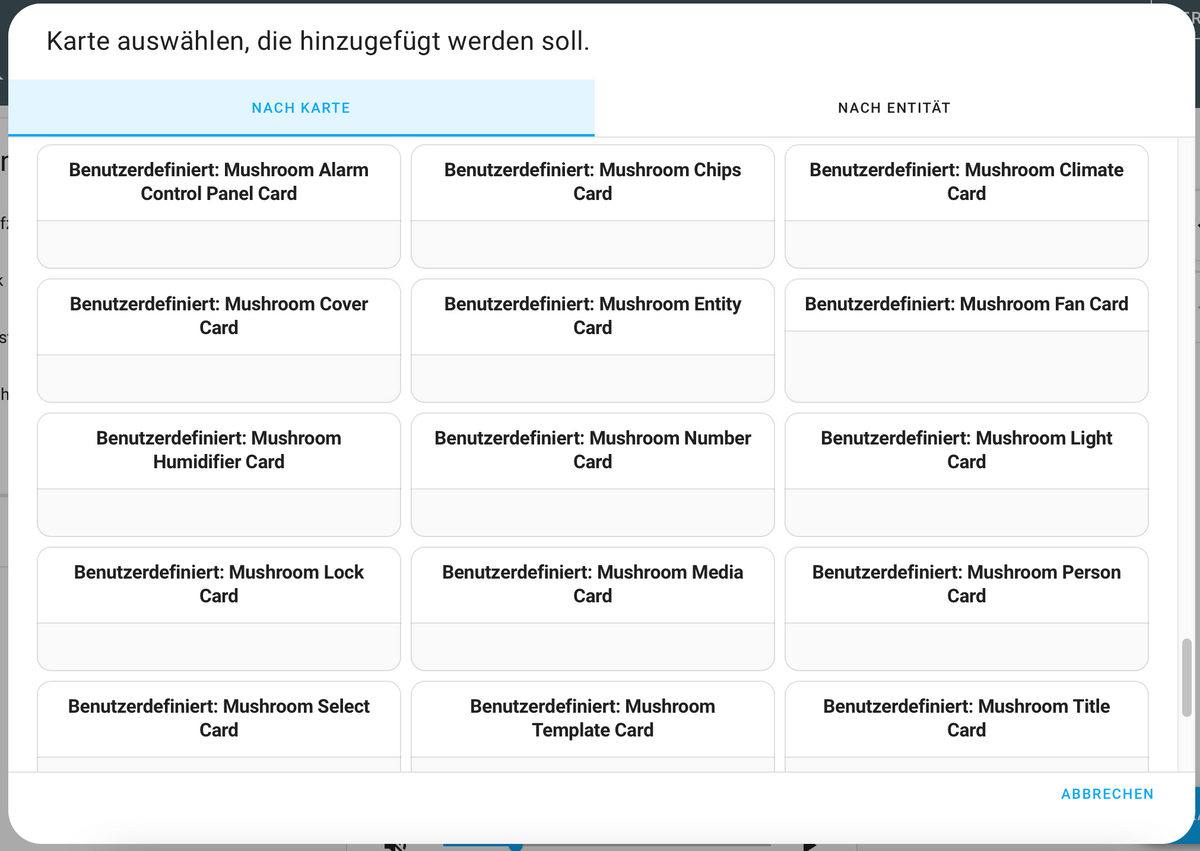Select the Mushroom Media Card
The image size is (1200, 851).
coord(593,609)
